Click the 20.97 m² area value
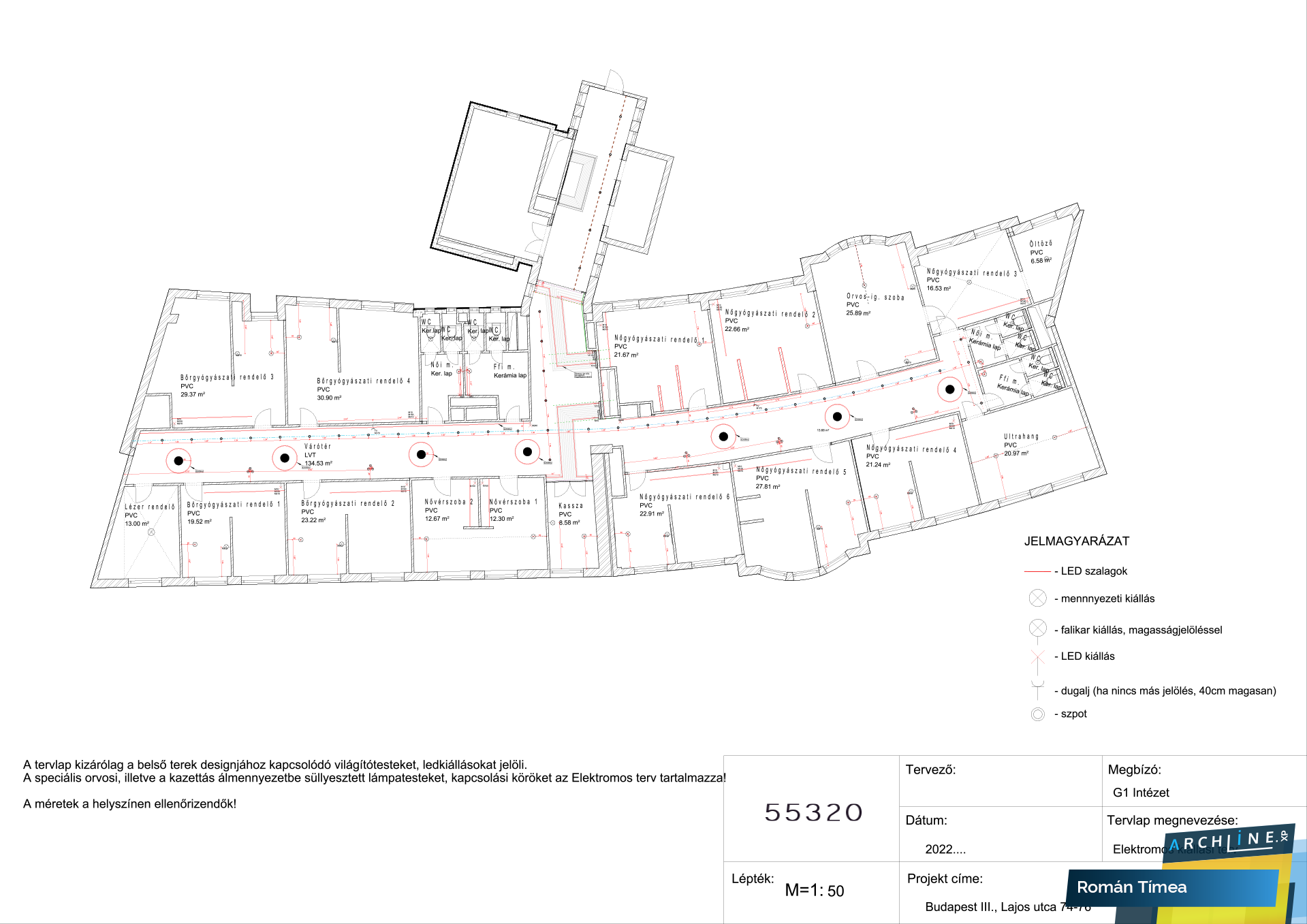Screen dimensions: 1307x924 (1016, 453)
